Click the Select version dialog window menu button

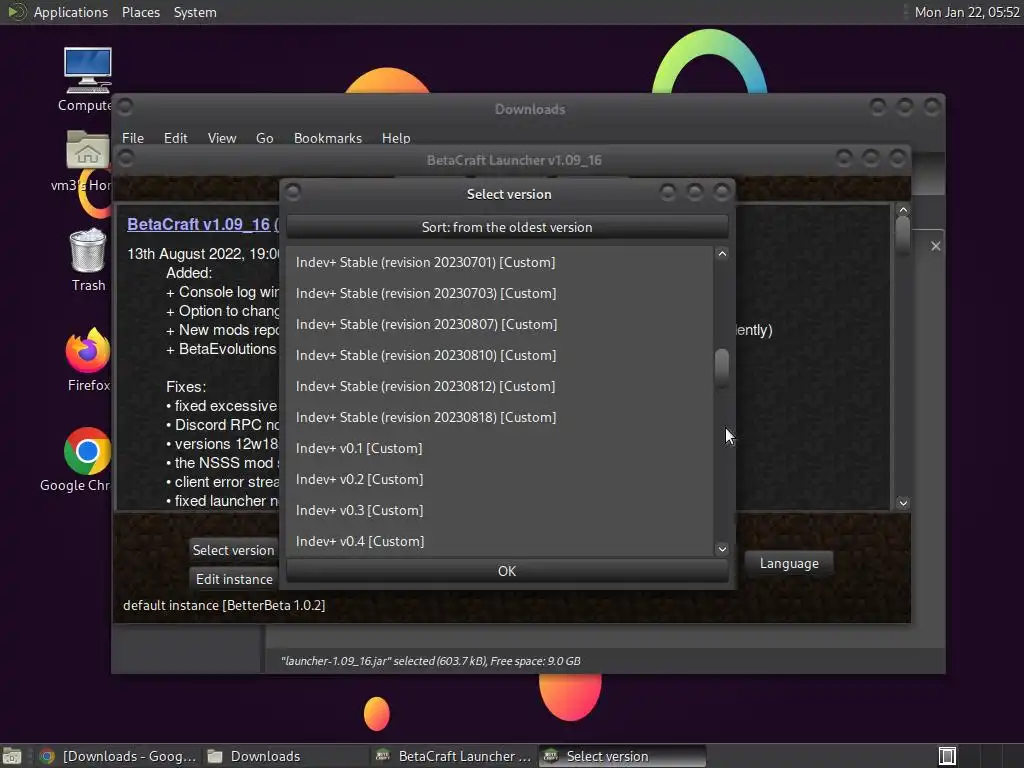(293, 192)
